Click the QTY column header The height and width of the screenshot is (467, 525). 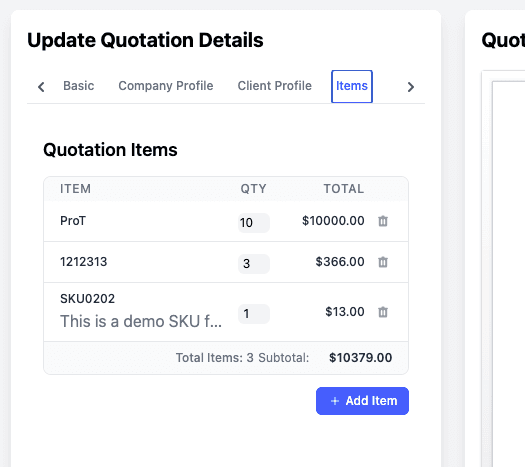[253, 189]
